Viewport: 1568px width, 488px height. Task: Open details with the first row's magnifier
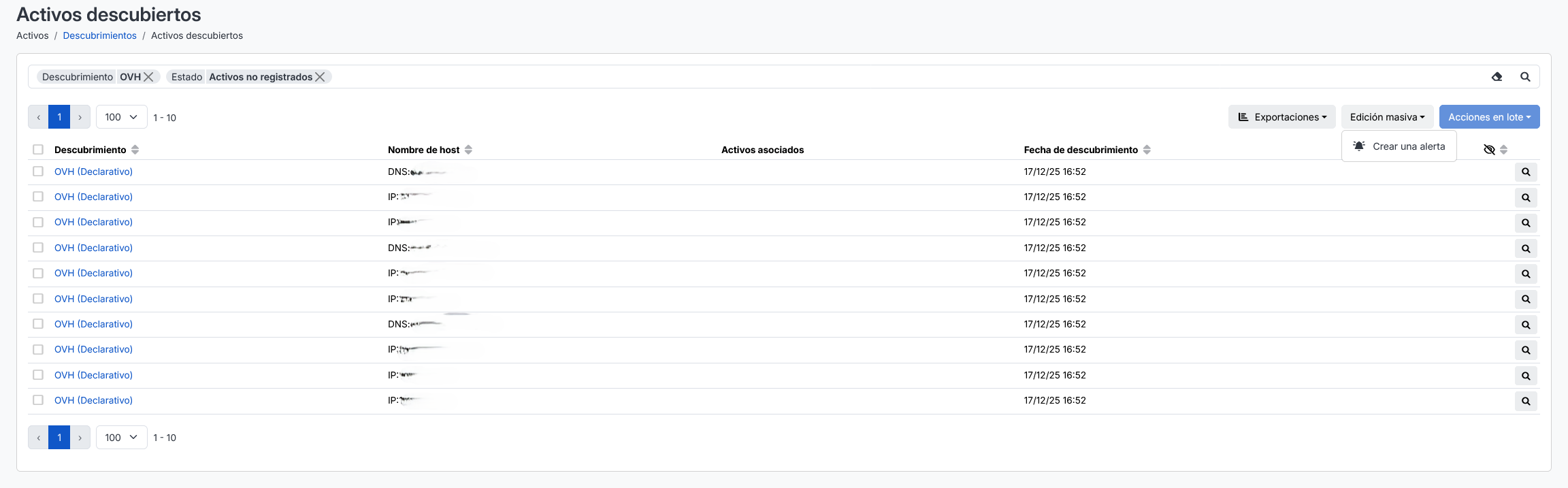(x=1526, y=172)
